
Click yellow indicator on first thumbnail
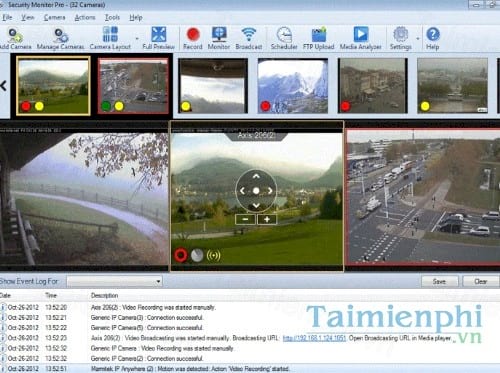39,106
